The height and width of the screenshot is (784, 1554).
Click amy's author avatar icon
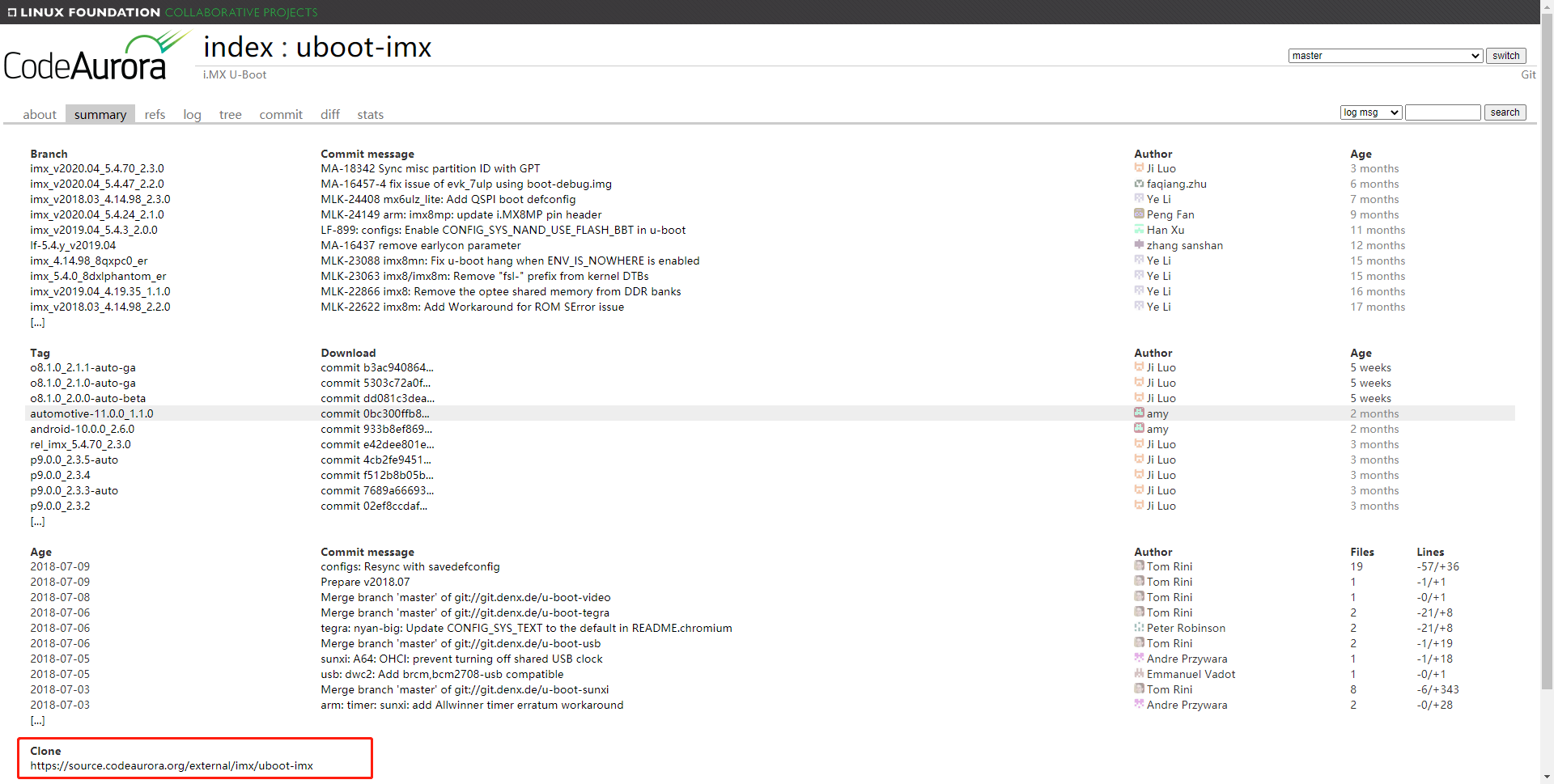coord(1140,413)
